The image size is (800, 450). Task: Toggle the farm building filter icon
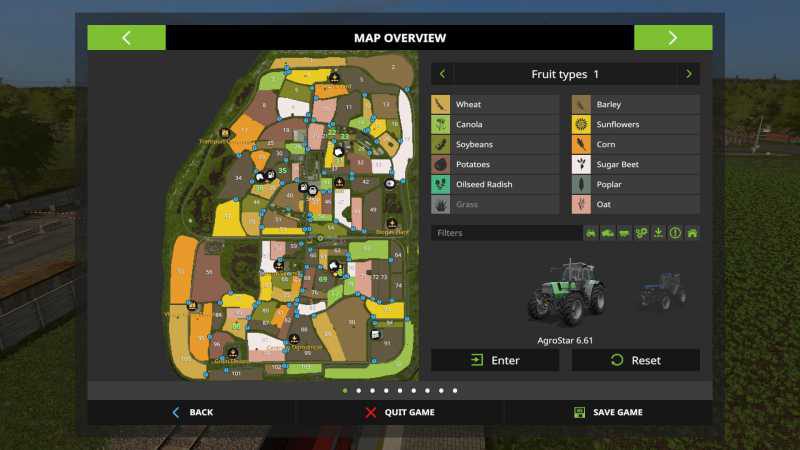pyautogui.click(x=692, y=233)
